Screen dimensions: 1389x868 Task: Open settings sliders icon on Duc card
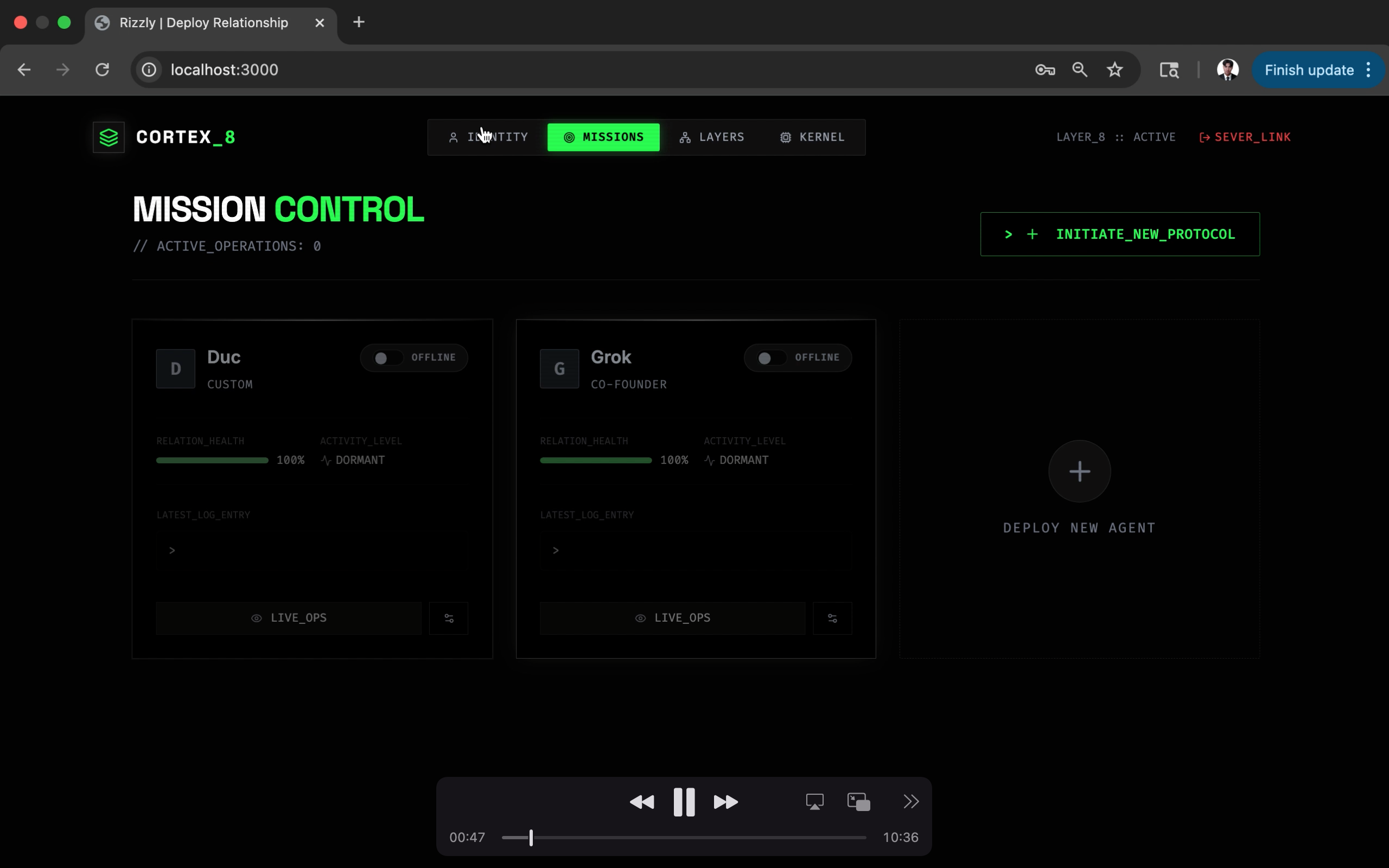(449, 618)
